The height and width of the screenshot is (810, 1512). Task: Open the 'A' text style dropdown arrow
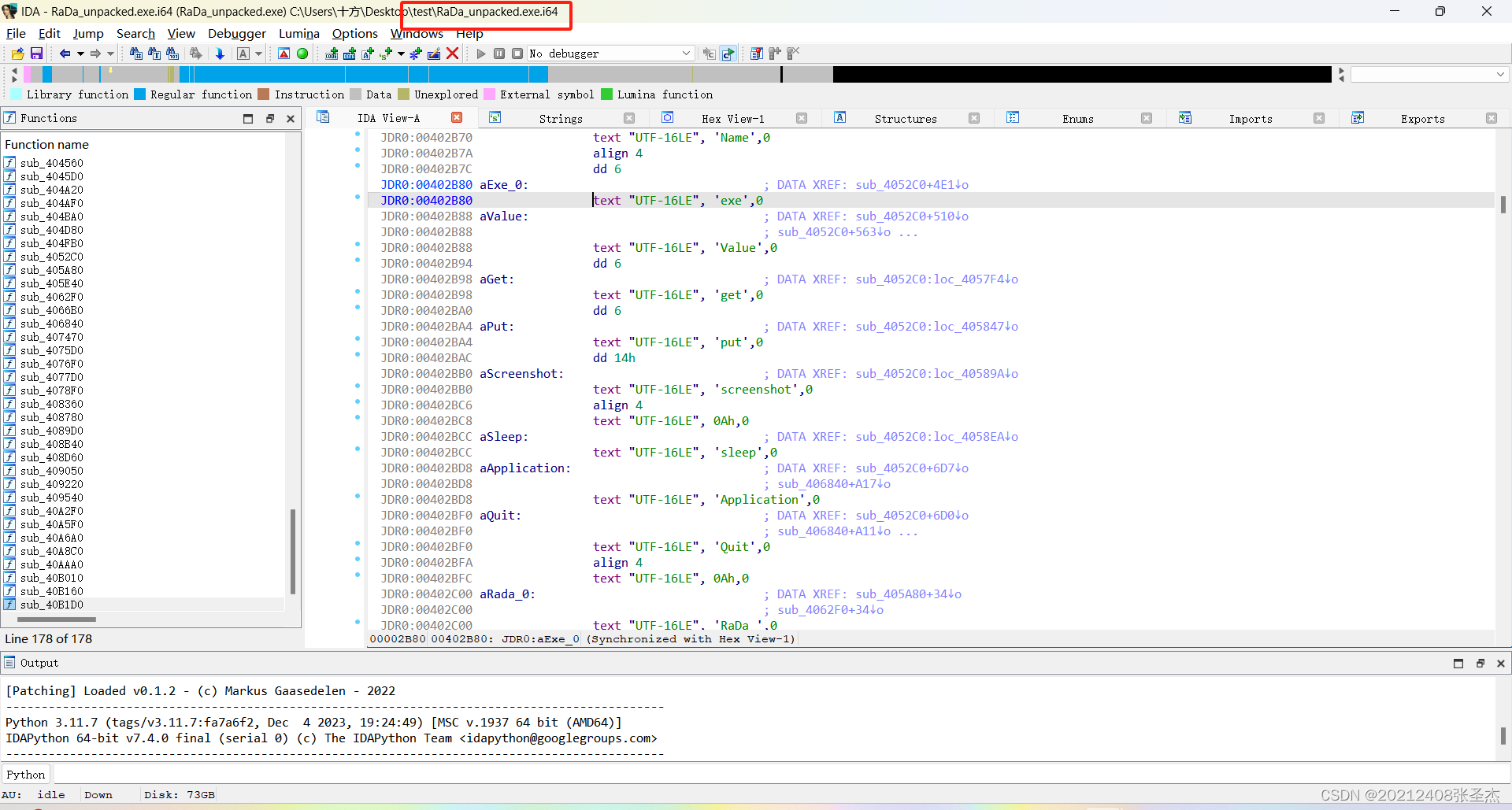258,54
